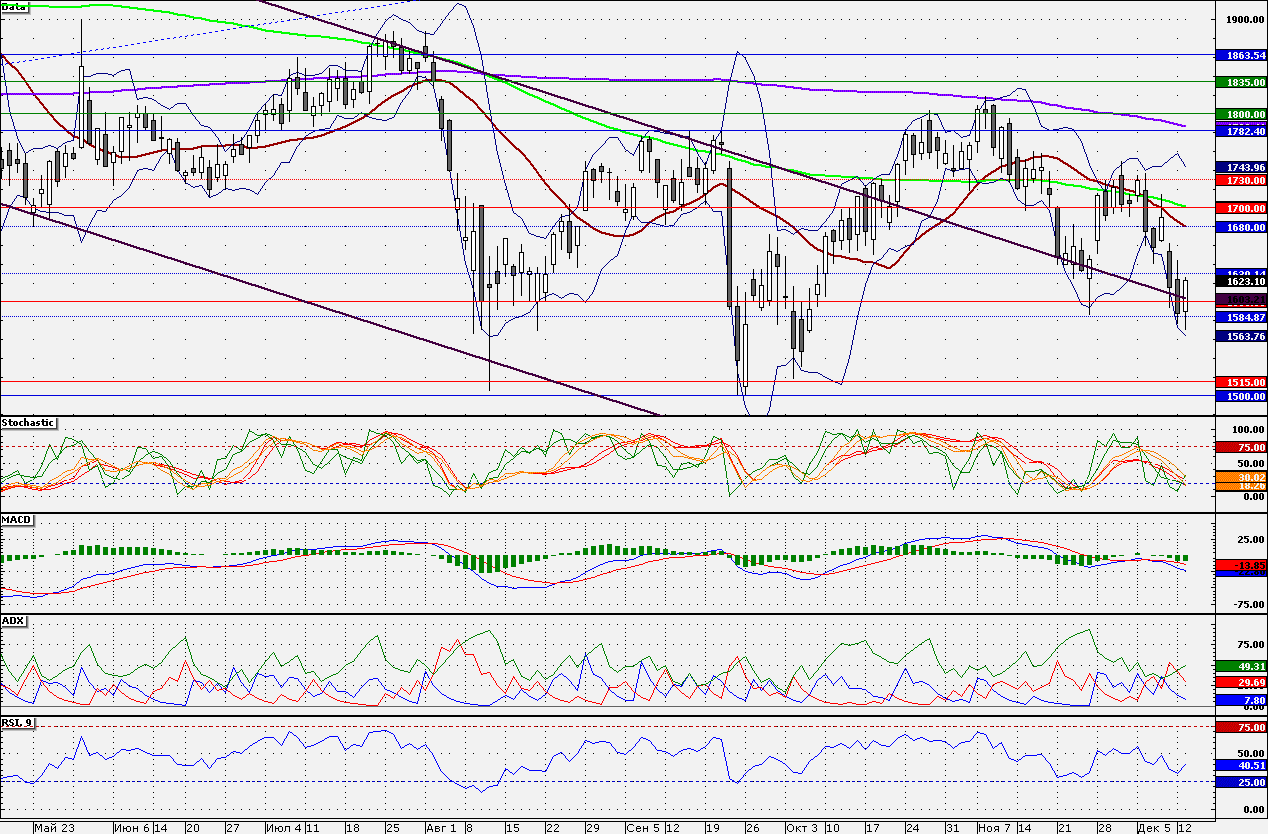Click the RSI, 9 panel label

[18, 721]
